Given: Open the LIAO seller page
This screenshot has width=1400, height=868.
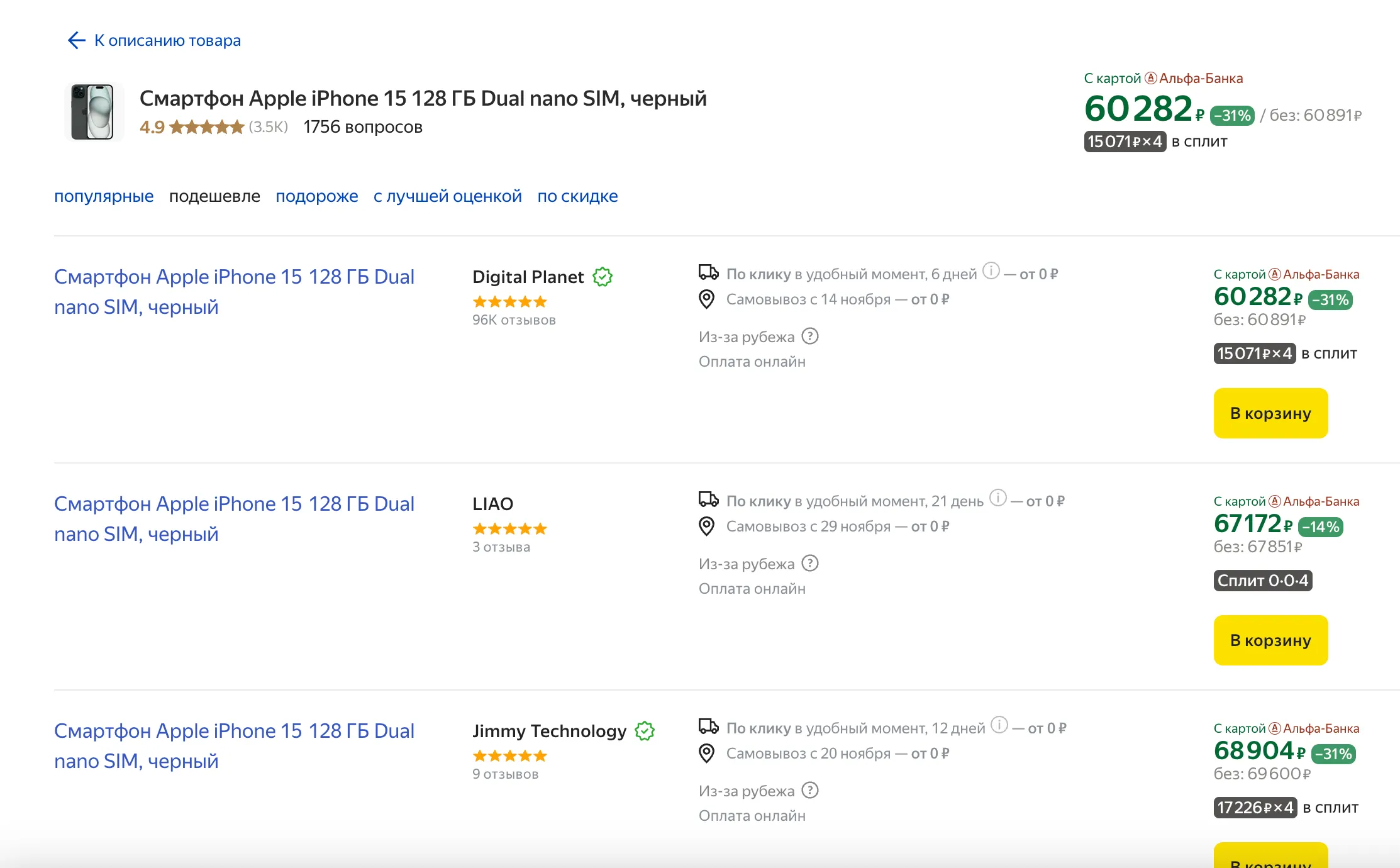Looking at the screenshot, I should click(x=492, y=504).
